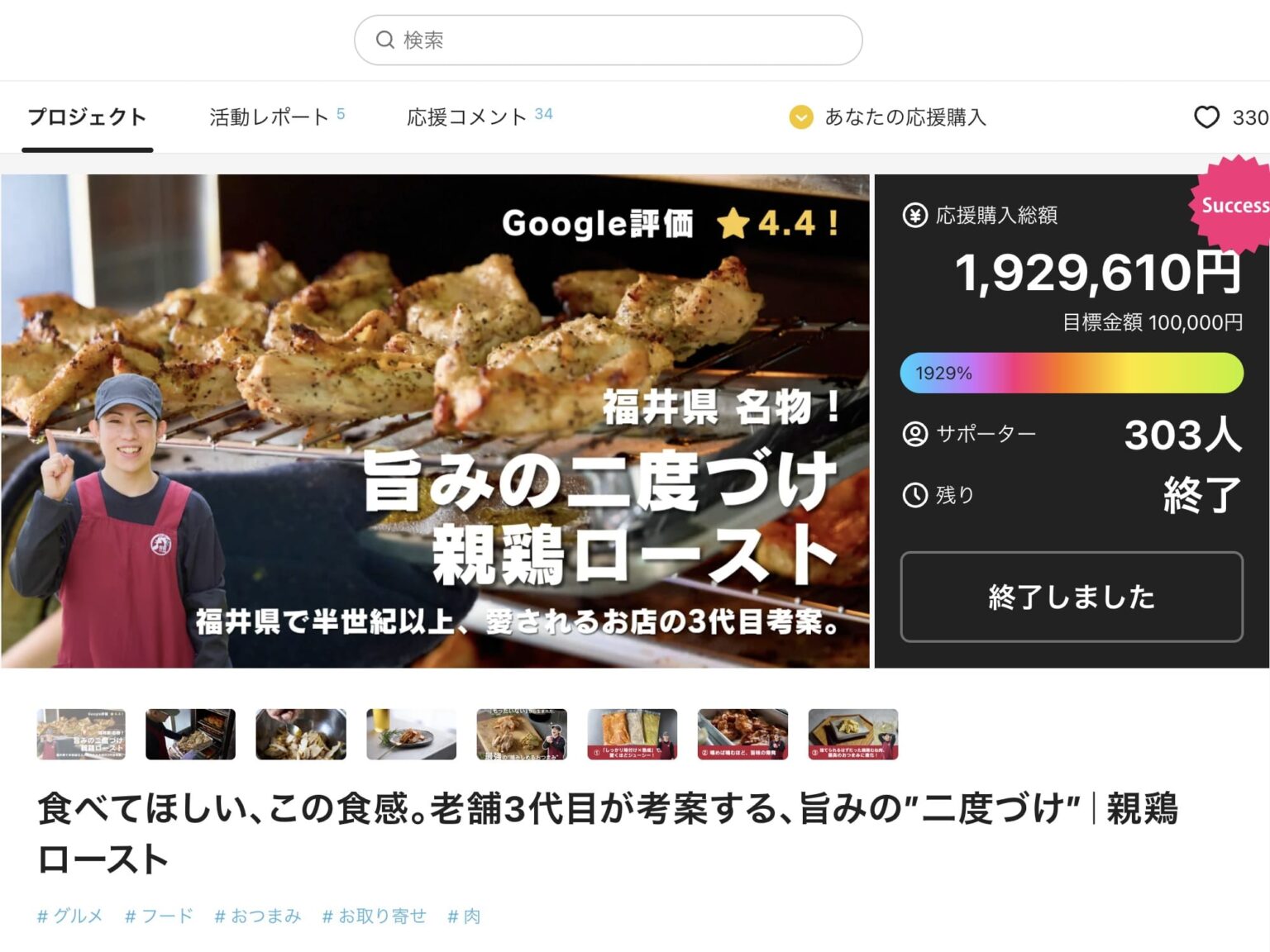The height and width of the screenshot is (952, 1270).
Task: Click the 1929% rainbow progress bar
Action: point(1072,373)
